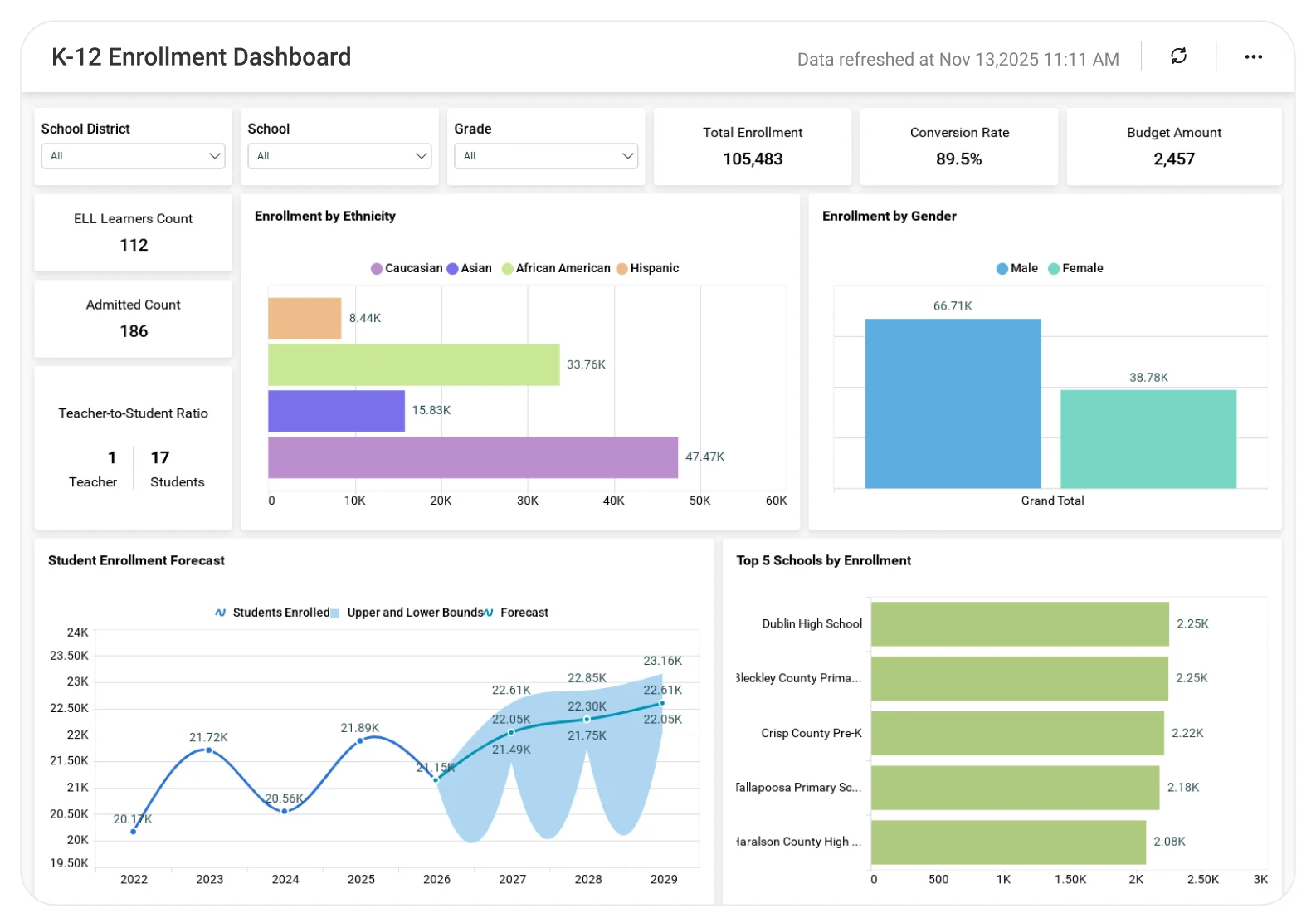Click the Dublin High School label
Screen dimensions: 1316x923
tap(812, 624)
